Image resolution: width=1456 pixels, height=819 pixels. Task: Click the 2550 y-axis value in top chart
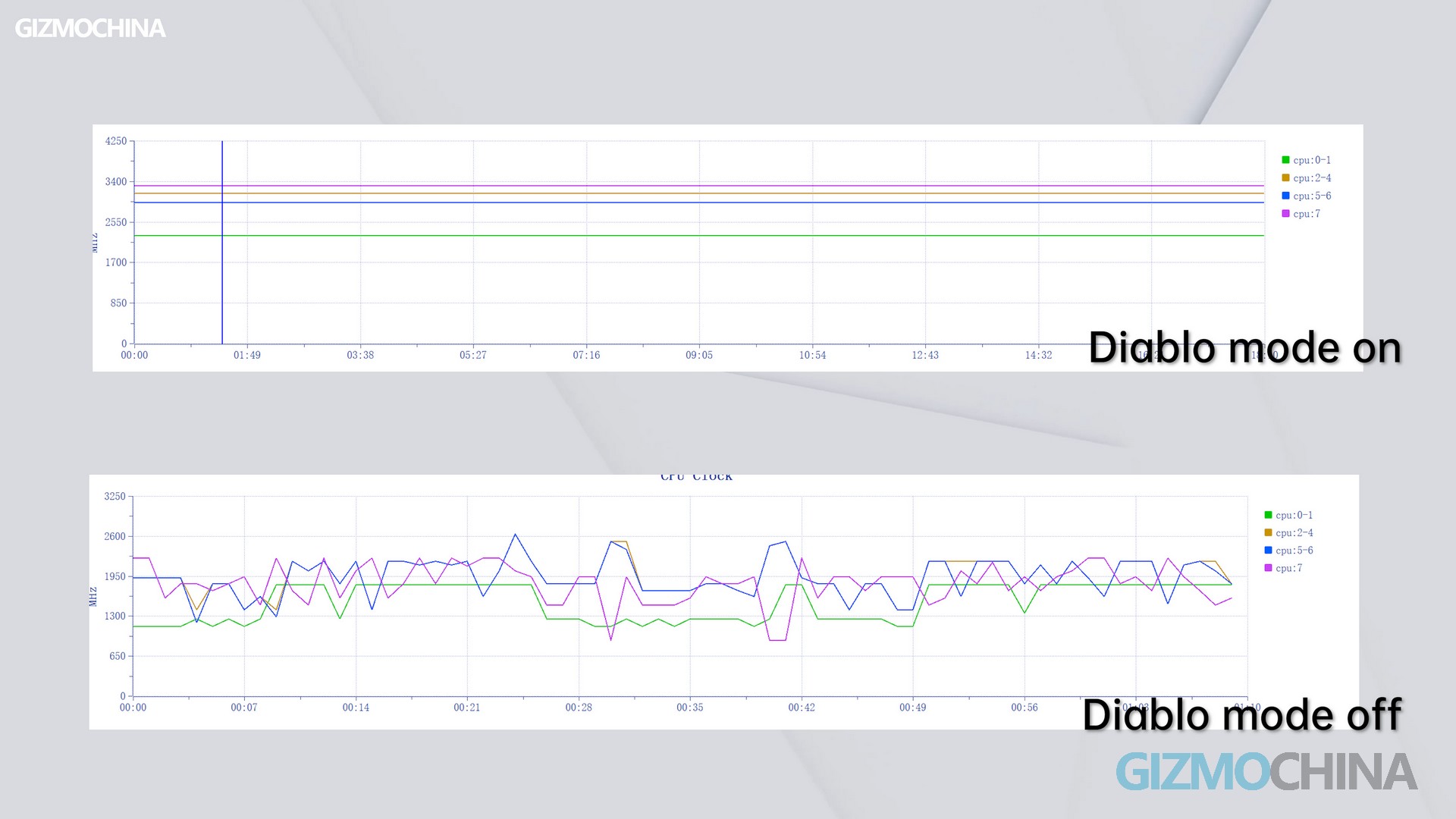pos(116,222)
